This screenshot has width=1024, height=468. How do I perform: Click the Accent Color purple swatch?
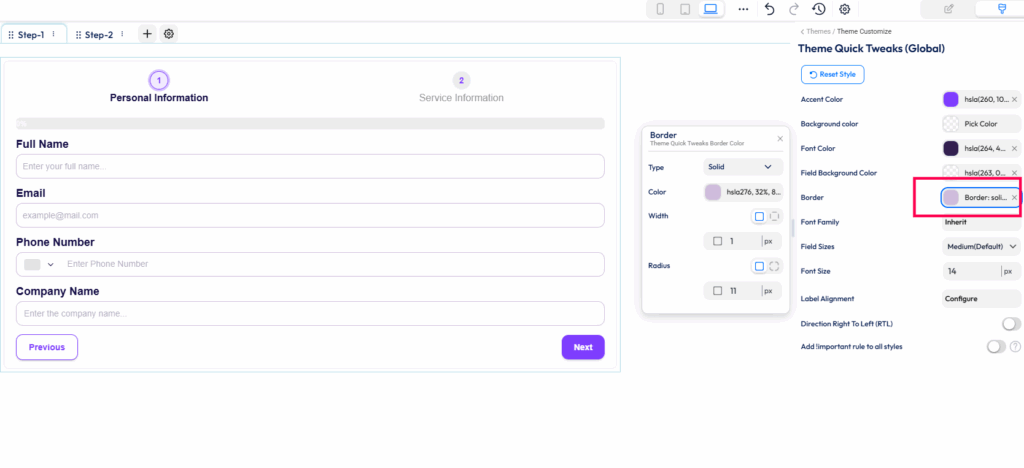[x=950, y=99]
